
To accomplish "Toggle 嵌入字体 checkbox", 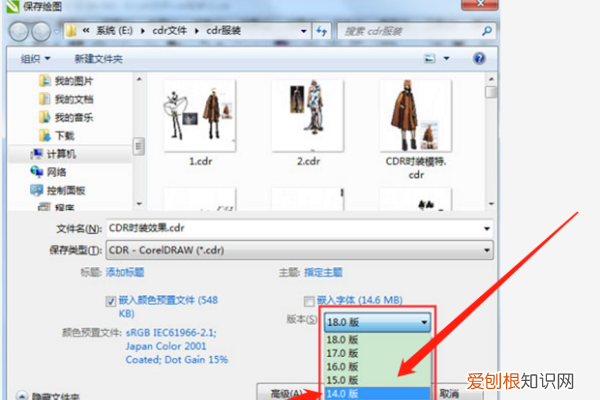I will click(309, 301).
